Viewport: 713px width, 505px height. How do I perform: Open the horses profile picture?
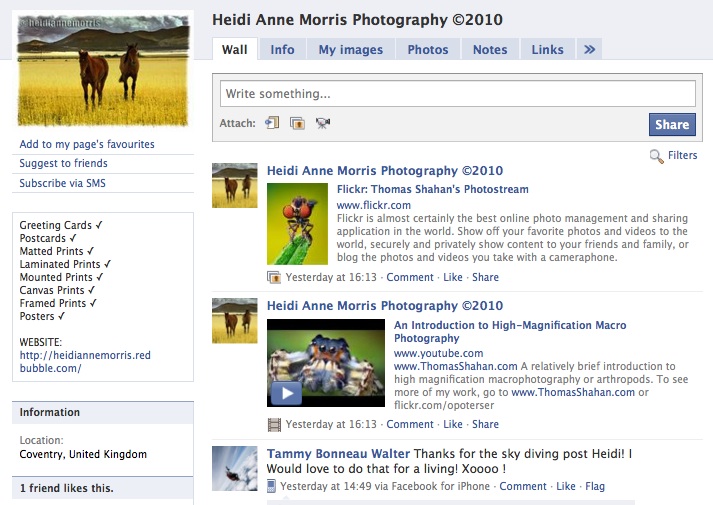tap(103, 70)
